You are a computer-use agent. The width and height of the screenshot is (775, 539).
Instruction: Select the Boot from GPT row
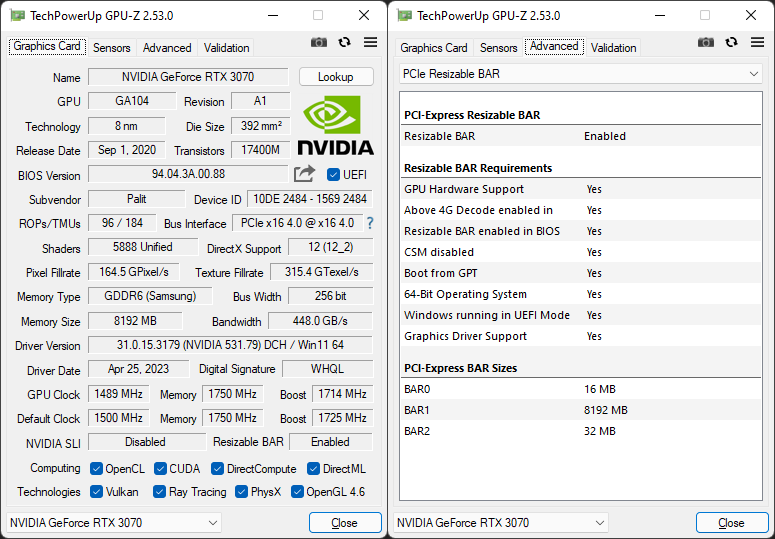coord(581,273)
